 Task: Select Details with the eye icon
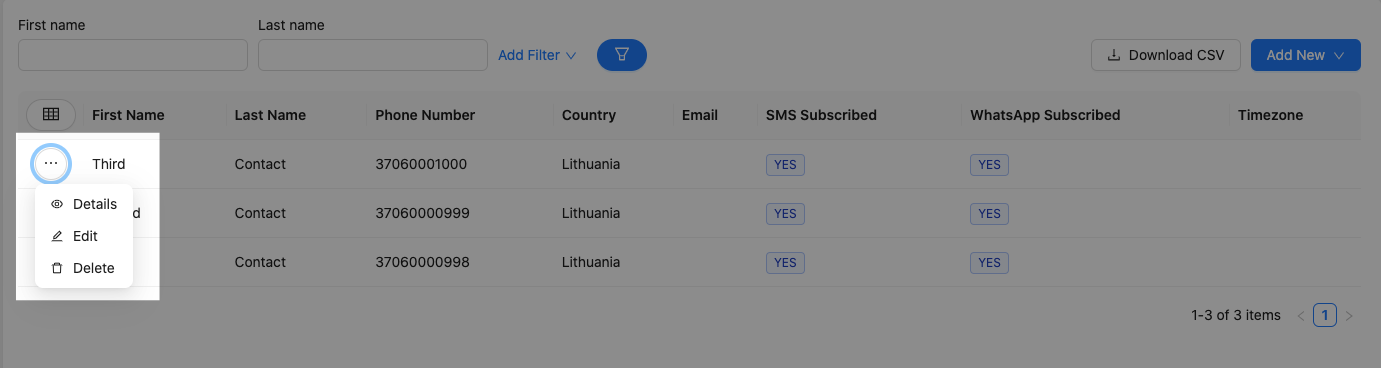(84, 204)
